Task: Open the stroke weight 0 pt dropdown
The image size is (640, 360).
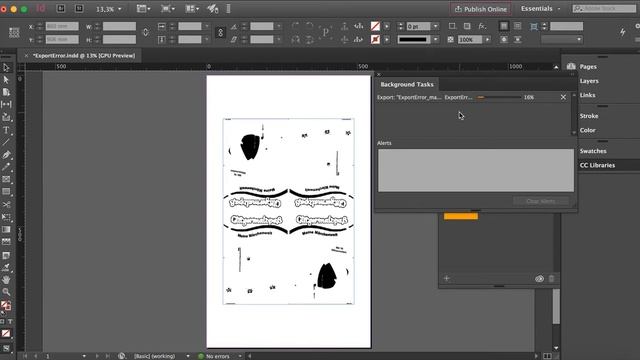Action: click(x=436, y=26)
